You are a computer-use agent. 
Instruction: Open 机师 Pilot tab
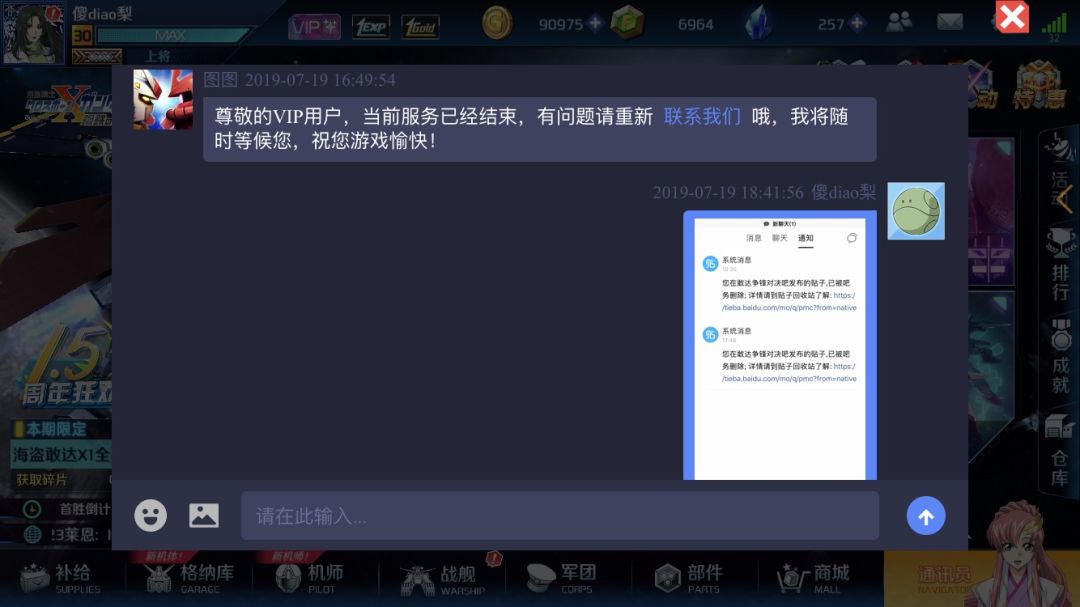click(x=309, y=578)
